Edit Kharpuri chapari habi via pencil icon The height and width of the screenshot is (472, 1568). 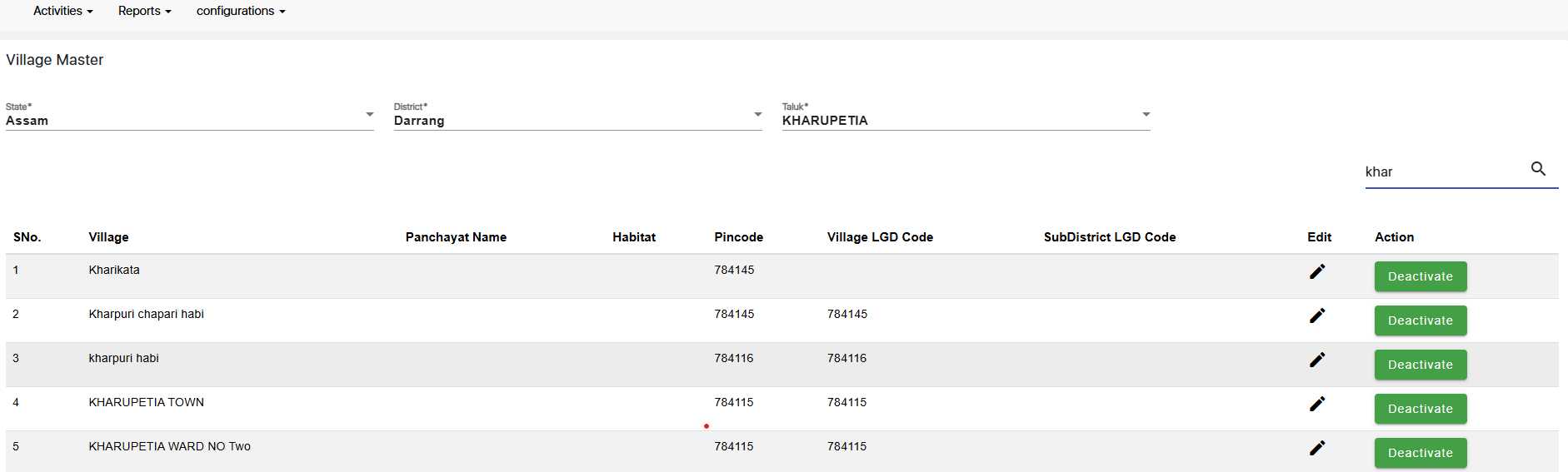pos(1317,315)
